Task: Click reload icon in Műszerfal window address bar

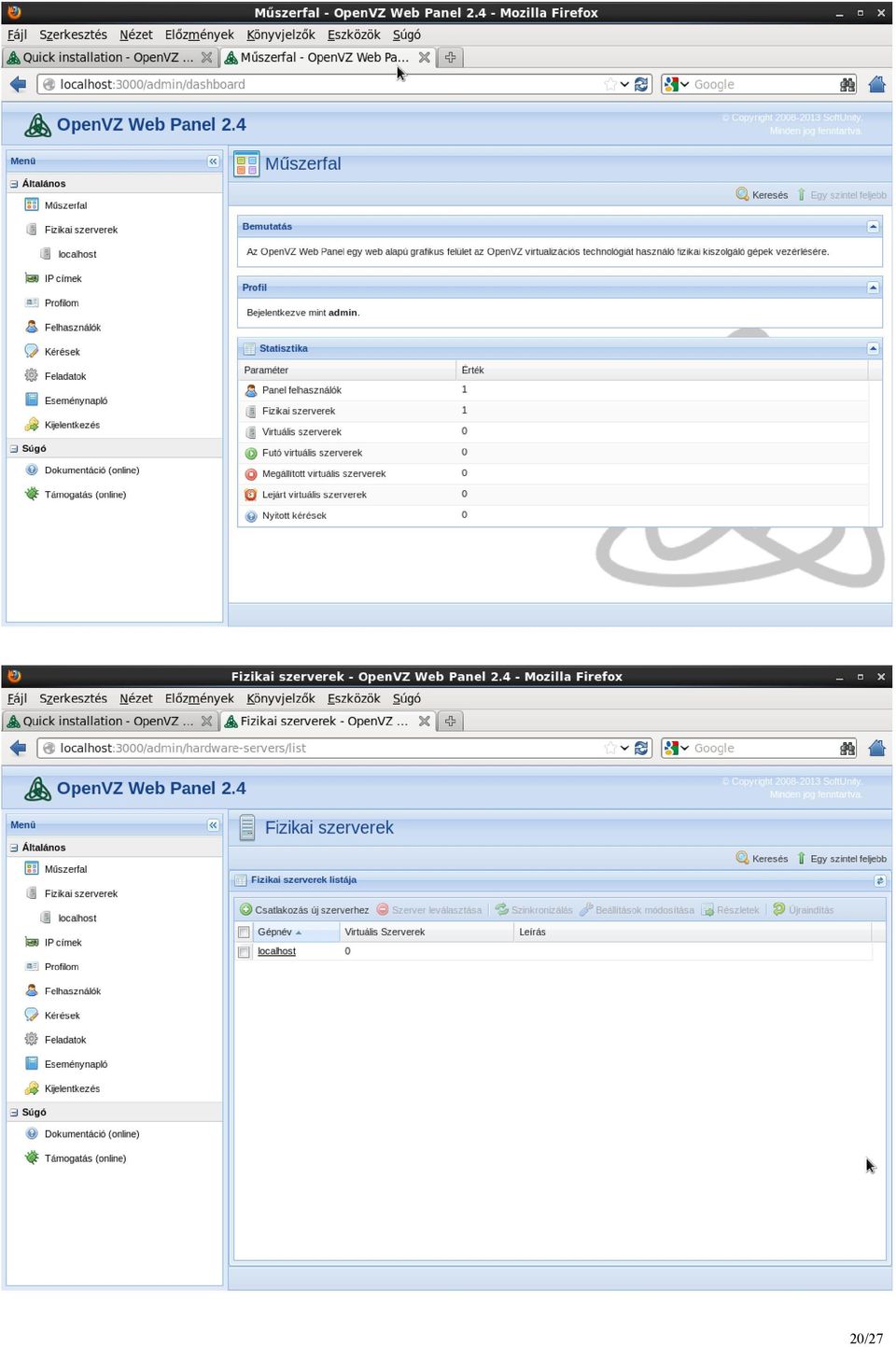Action: [641, 84]
